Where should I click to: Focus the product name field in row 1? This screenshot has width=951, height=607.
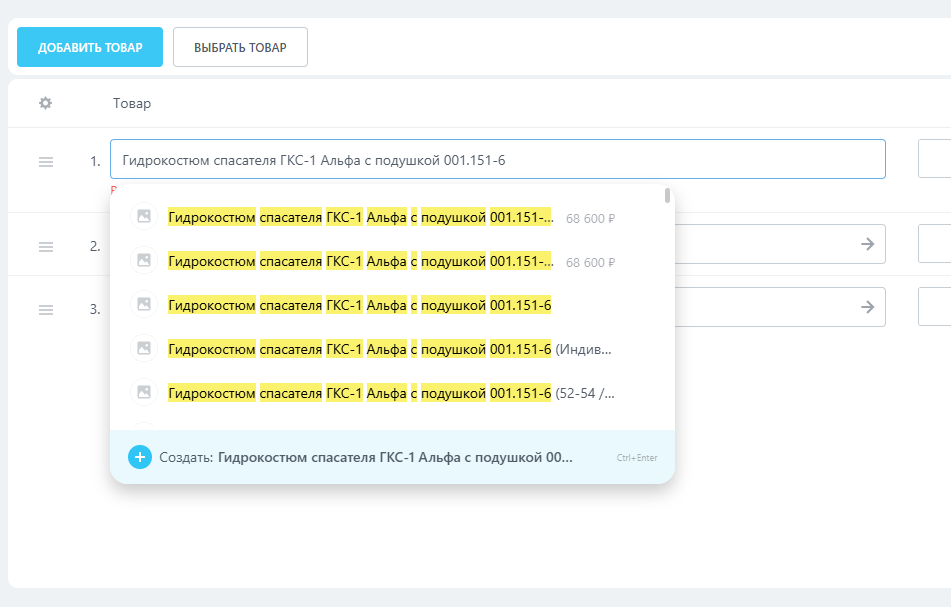497,159
